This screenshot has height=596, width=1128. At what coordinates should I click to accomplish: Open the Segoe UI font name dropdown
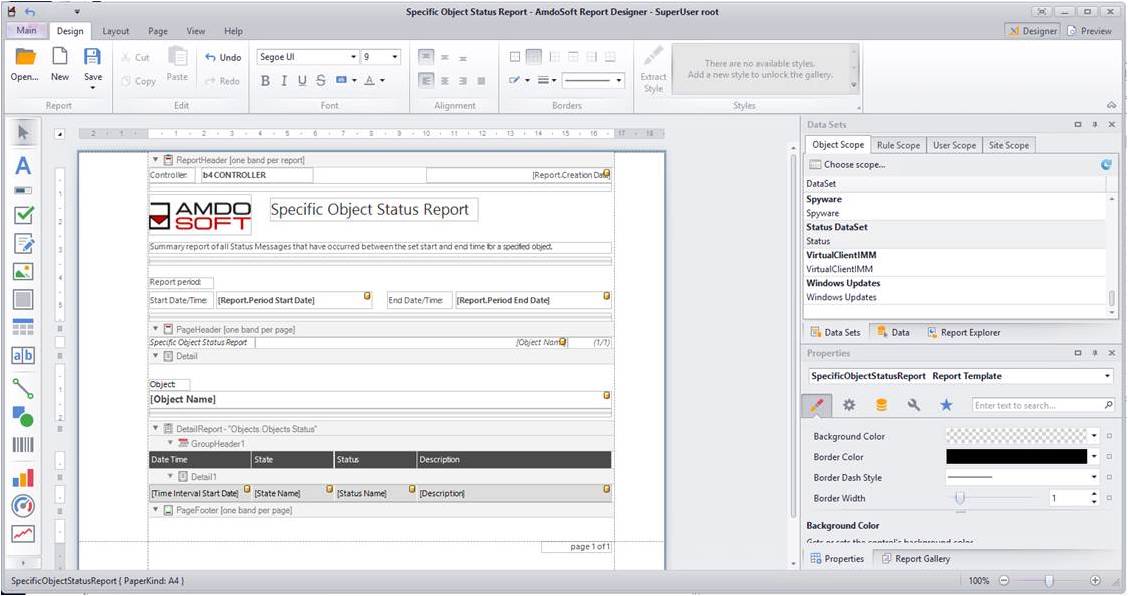(353, 57)
